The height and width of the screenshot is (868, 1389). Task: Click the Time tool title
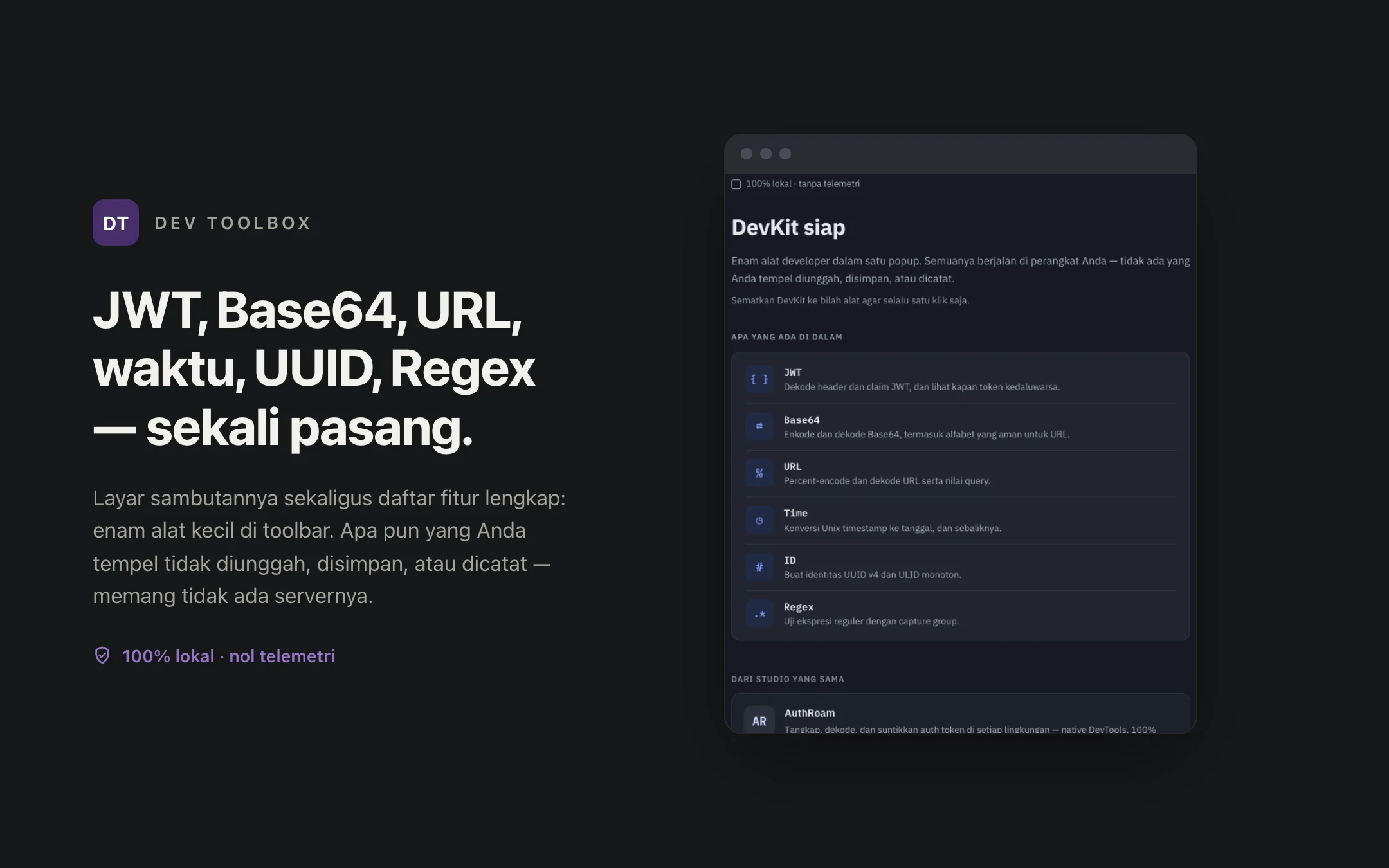[795, 513]
